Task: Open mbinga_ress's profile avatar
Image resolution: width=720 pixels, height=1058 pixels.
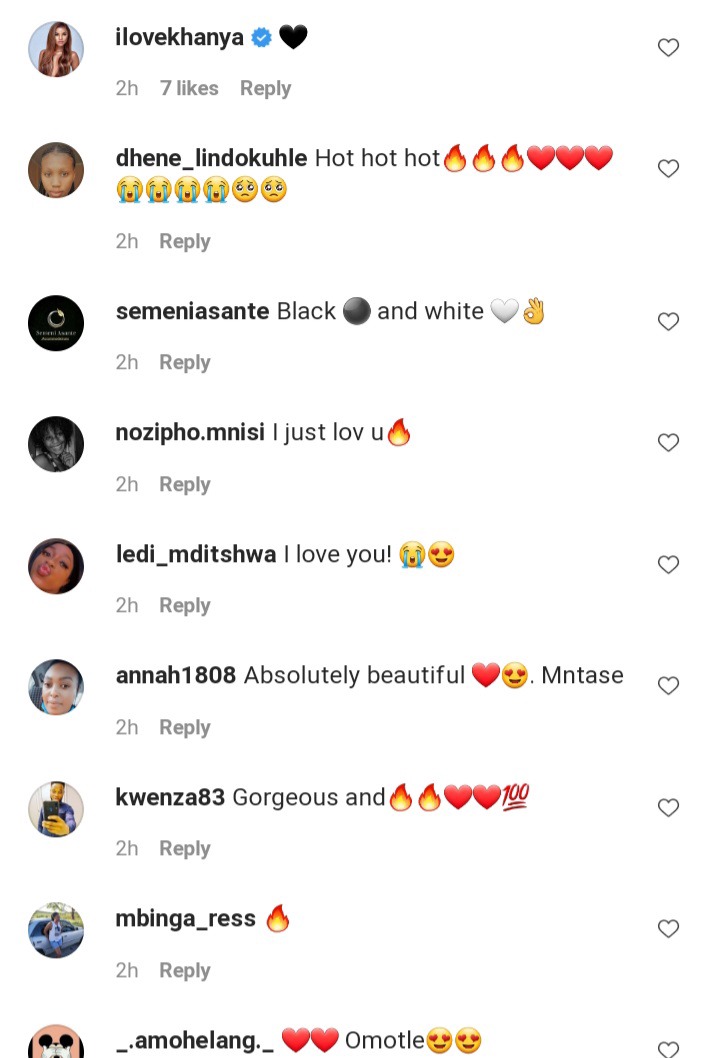Action: coord(56,930)
